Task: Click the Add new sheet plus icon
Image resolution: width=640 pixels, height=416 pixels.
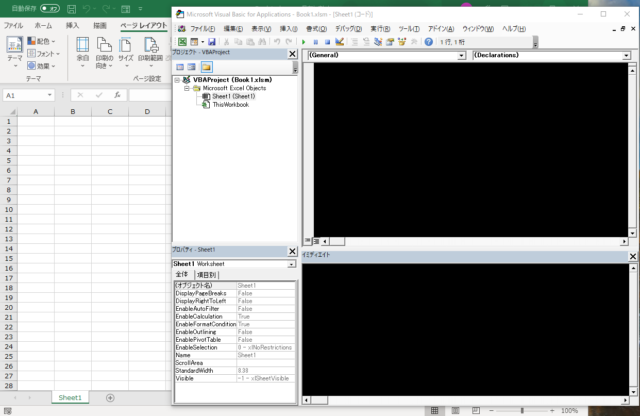Action: pyautogui.click(x=110, y=398)
